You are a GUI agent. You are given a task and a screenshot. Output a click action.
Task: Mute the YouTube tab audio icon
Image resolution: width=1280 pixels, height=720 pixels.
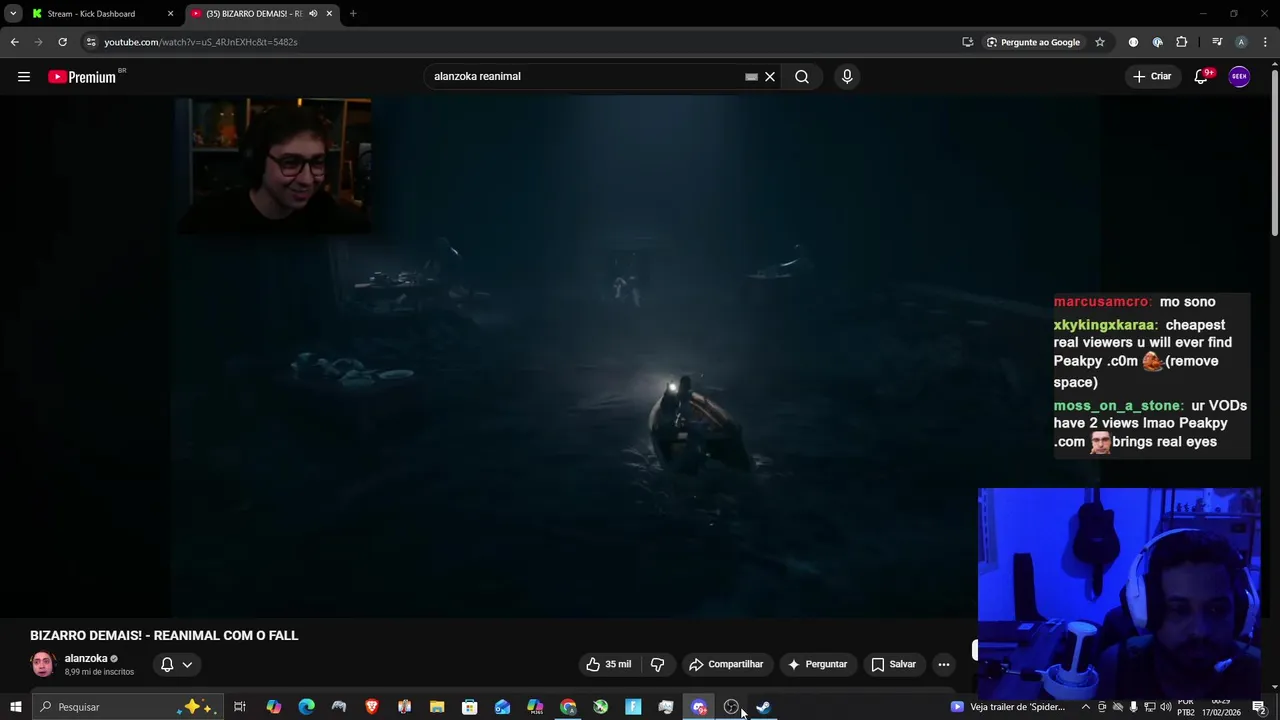coord(313,14)
